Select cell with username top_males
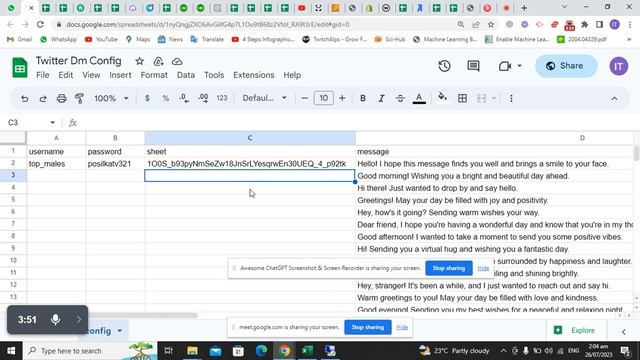The height and width of the screenshot is (360, 640). tap(56, 164)
